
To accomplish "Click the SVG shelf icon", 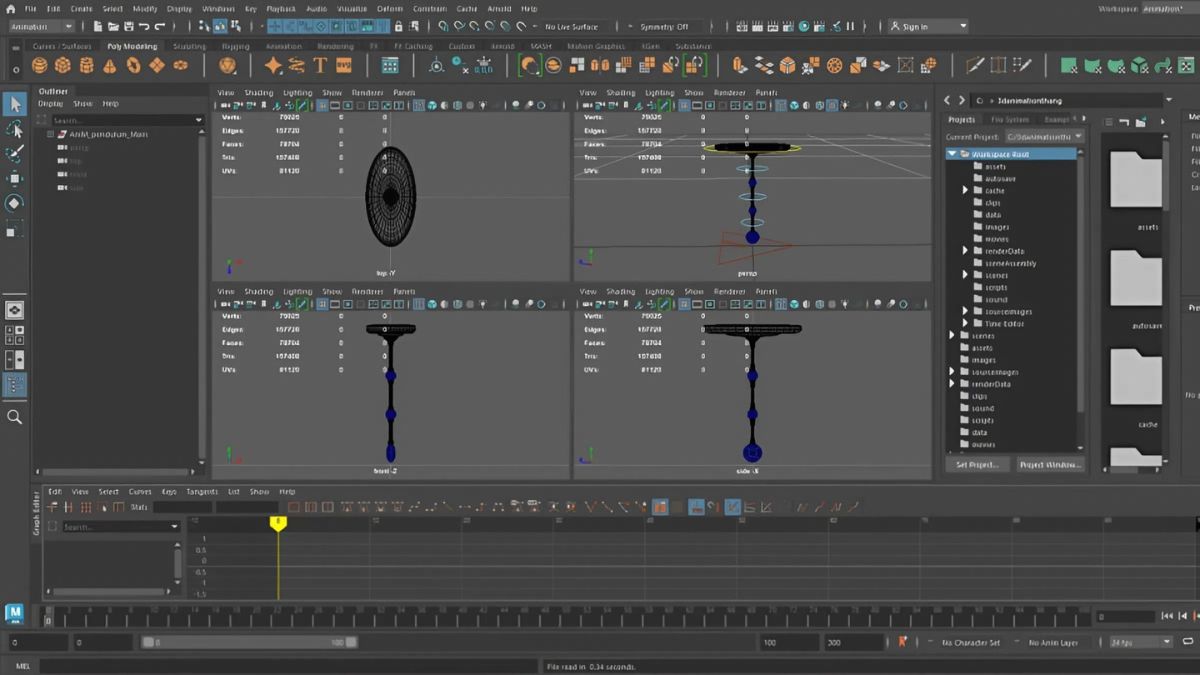I will pos(344,65).
